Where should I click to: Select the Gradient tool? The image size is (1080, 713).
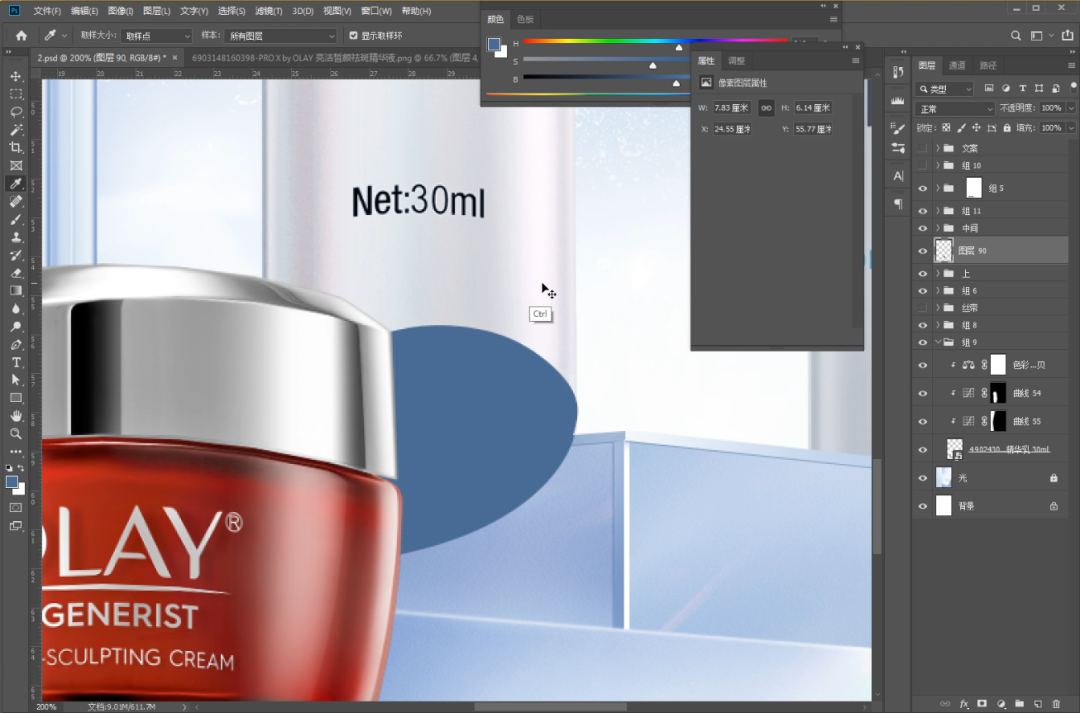[16, 291]
